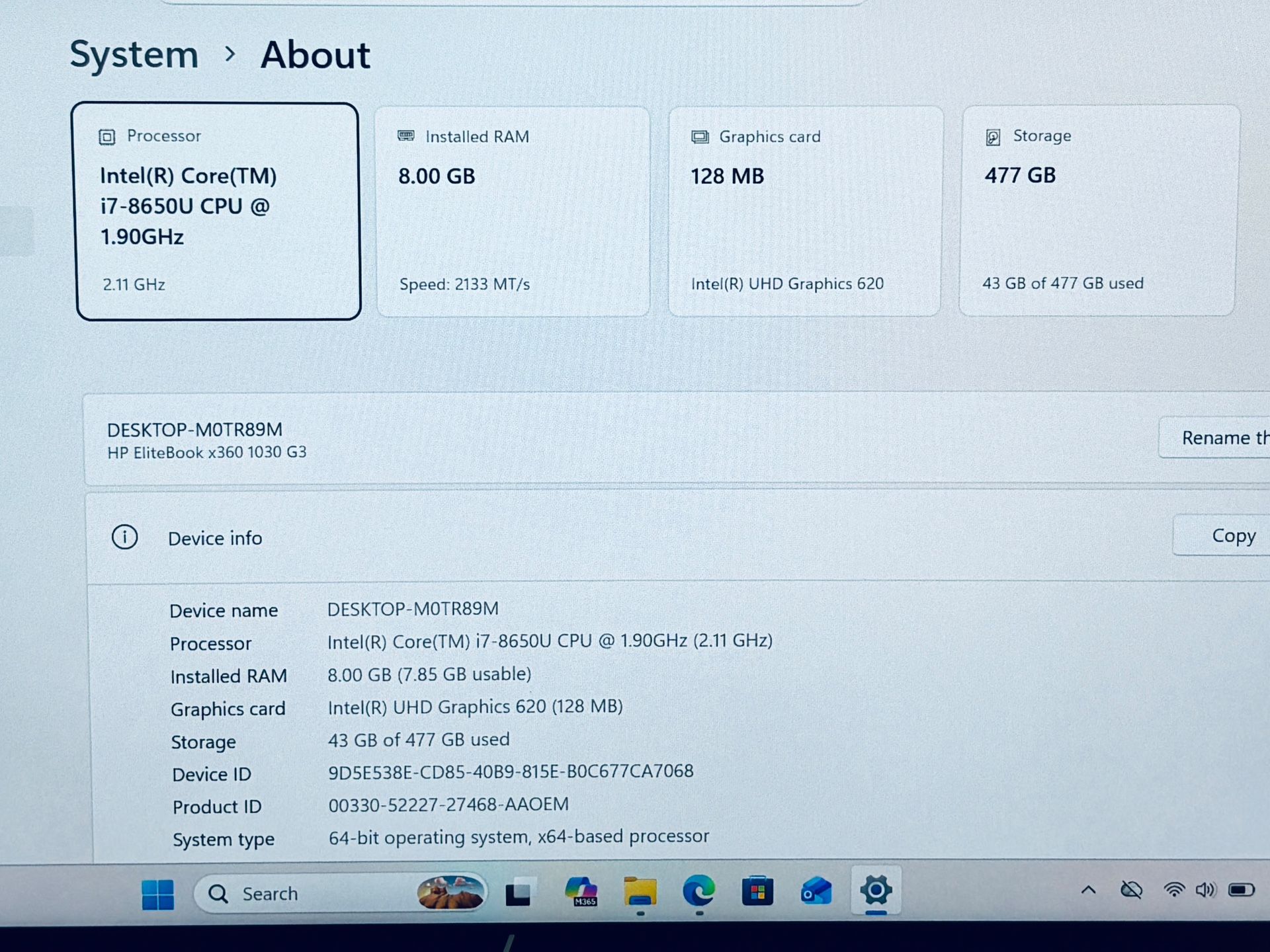Open the Windows Start menu
1270x952 pixels.
(x=157, y=894)
